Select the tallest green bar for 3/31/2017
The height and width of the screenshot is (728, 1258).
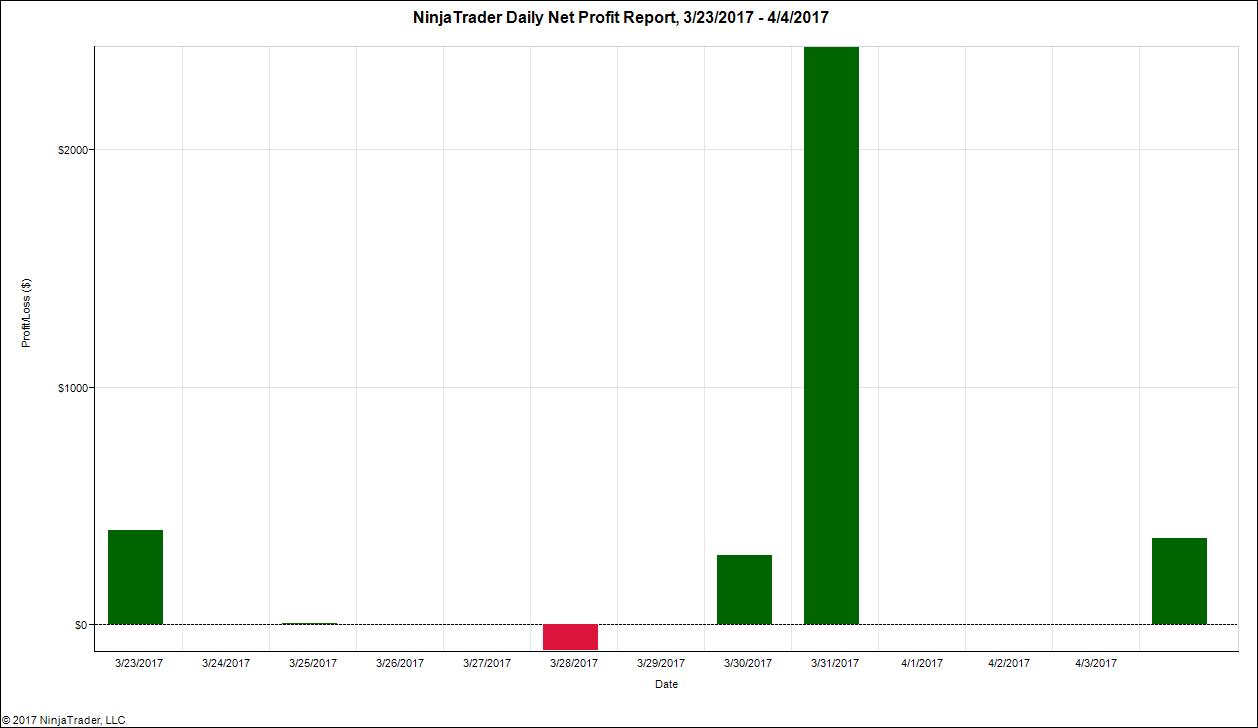click(x=831, y=335)
